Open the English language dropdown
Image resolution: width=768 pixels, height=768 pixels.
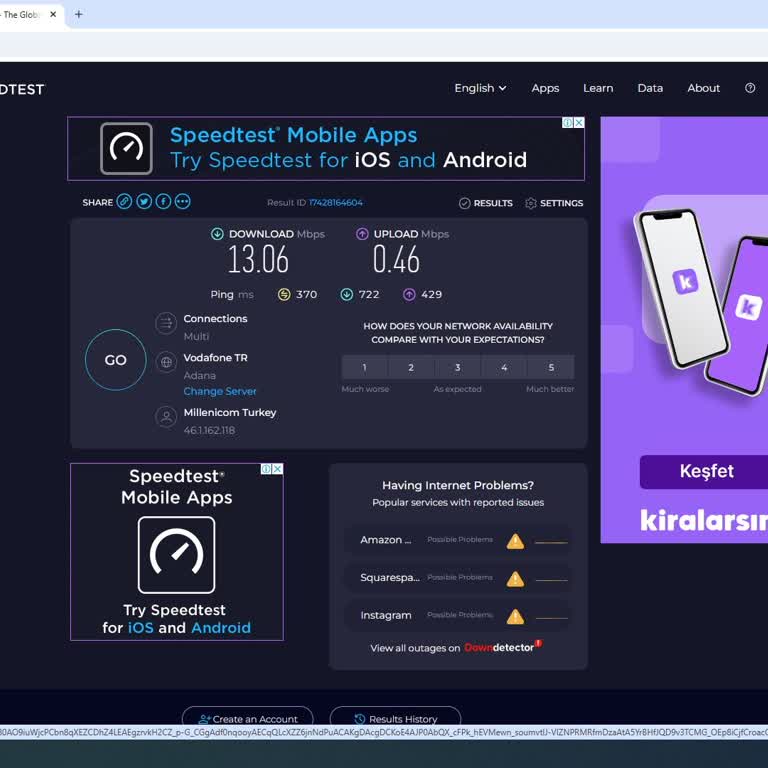(x=480, y=88)
